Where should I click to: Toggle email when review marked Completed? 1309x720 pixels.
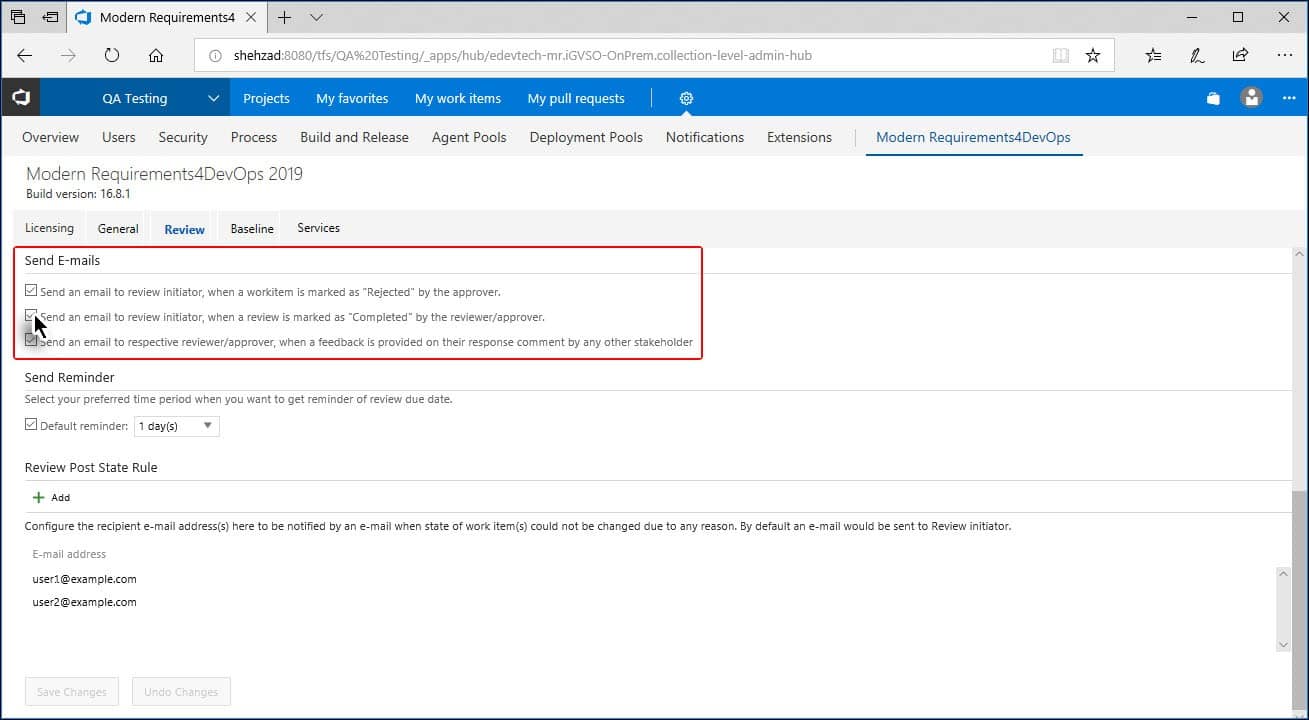click(31, 316)
